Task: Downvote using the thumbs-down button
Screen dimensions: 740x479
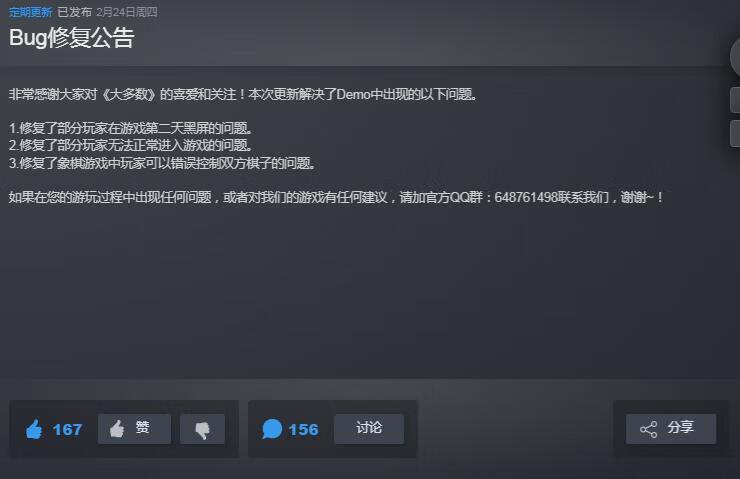Action: [x=202, y=429]
